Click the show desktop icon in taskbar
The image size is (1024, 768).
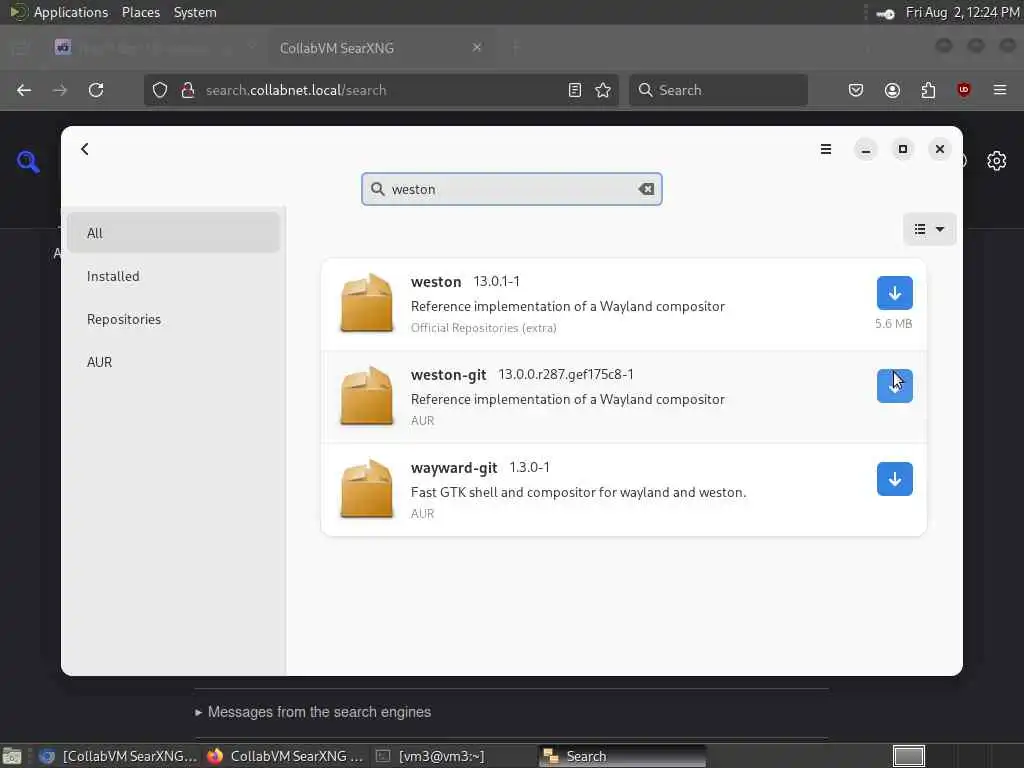coord(12,756)
